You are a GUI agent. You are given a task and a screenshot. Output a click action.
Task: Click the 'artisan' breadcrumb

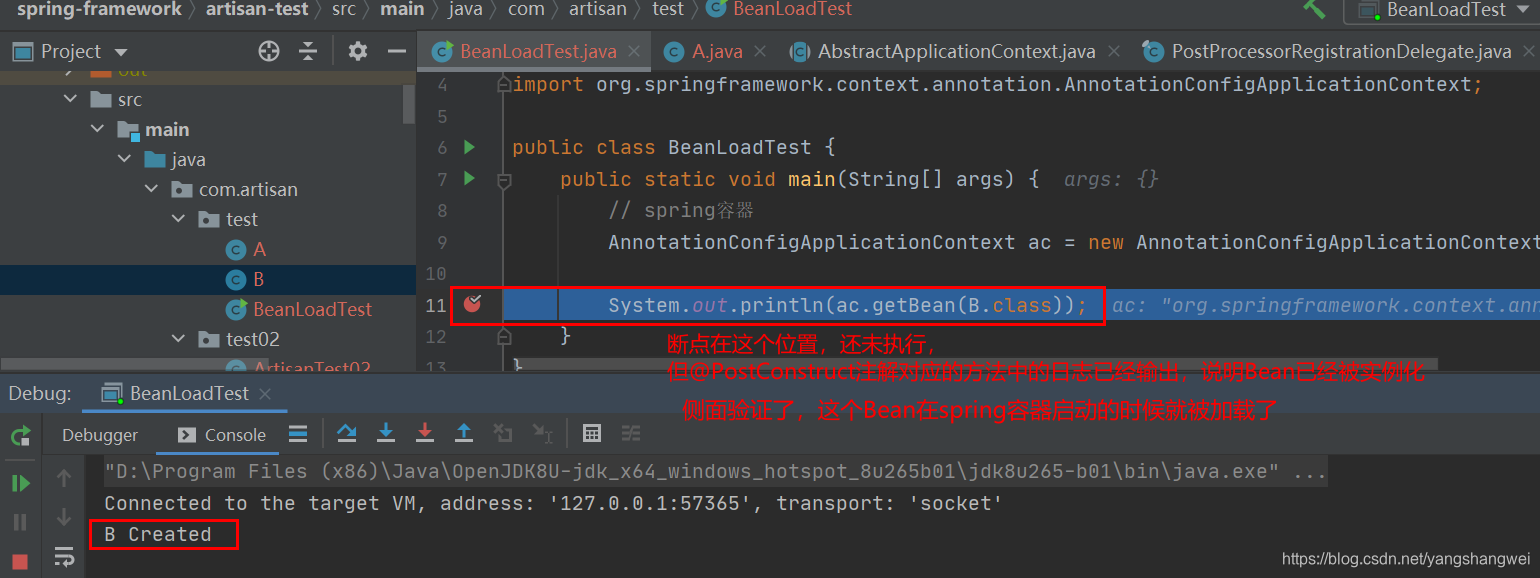click(598, 9)
